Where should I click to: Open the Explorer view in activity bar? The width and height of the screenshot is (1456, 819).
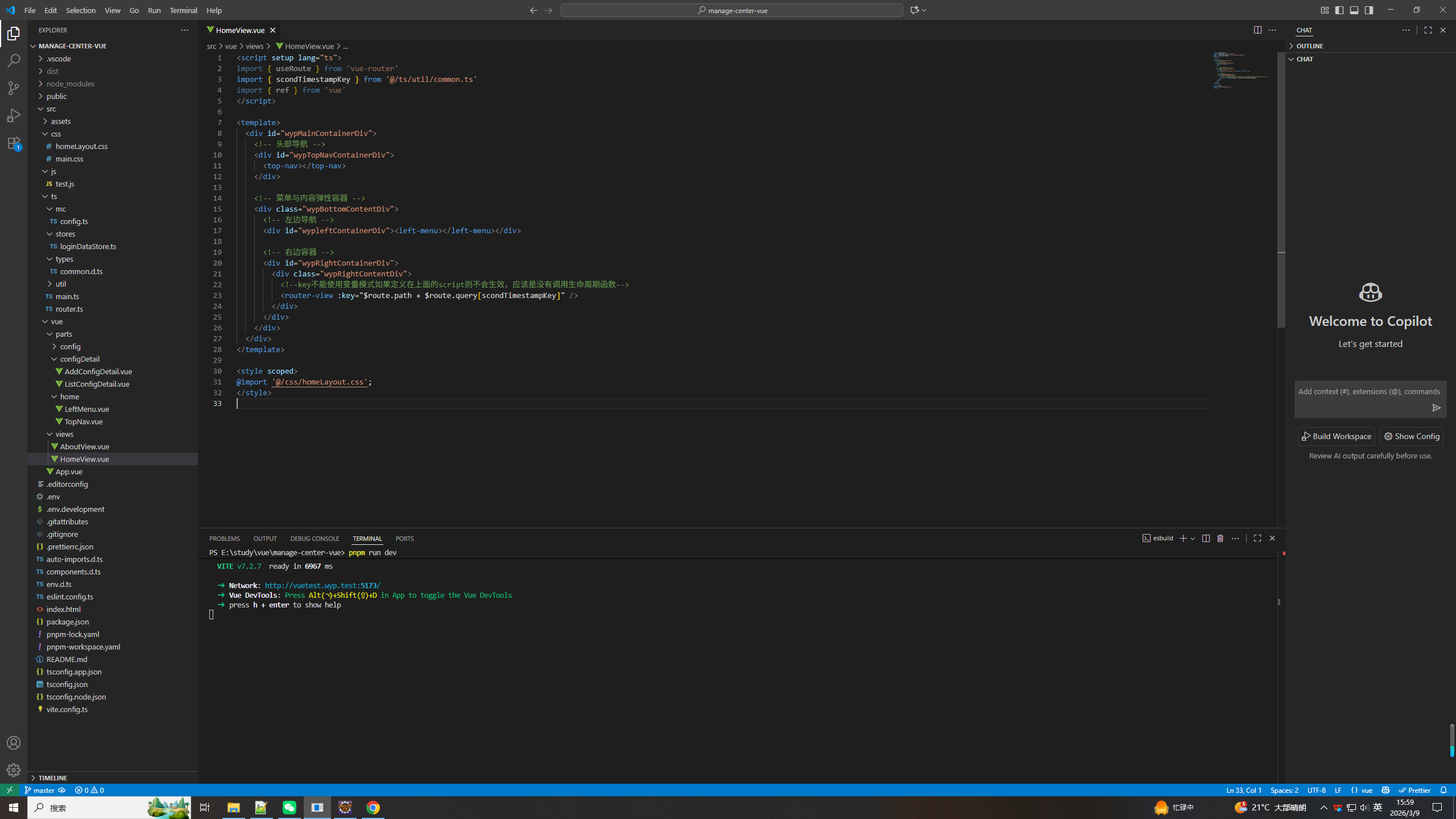pos(14,34)
